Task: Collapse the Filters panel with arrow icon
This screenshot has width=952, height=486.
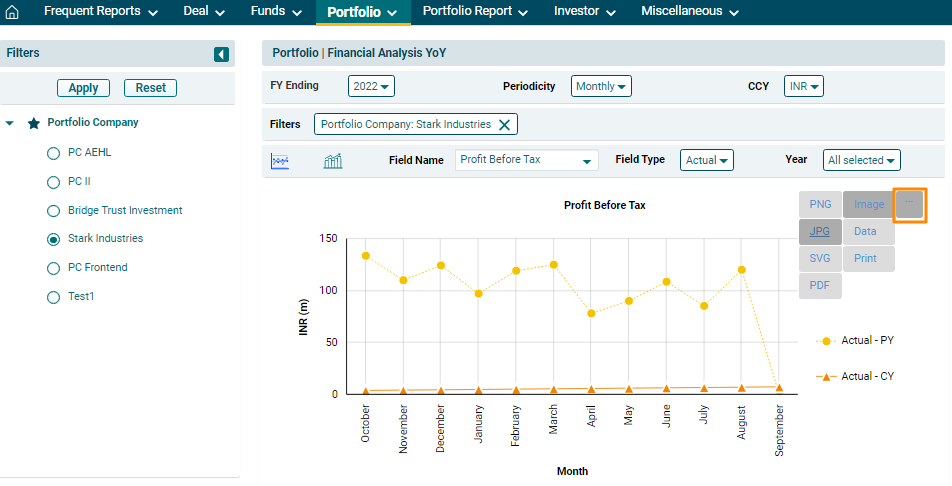Action: [x=221, y=54]
